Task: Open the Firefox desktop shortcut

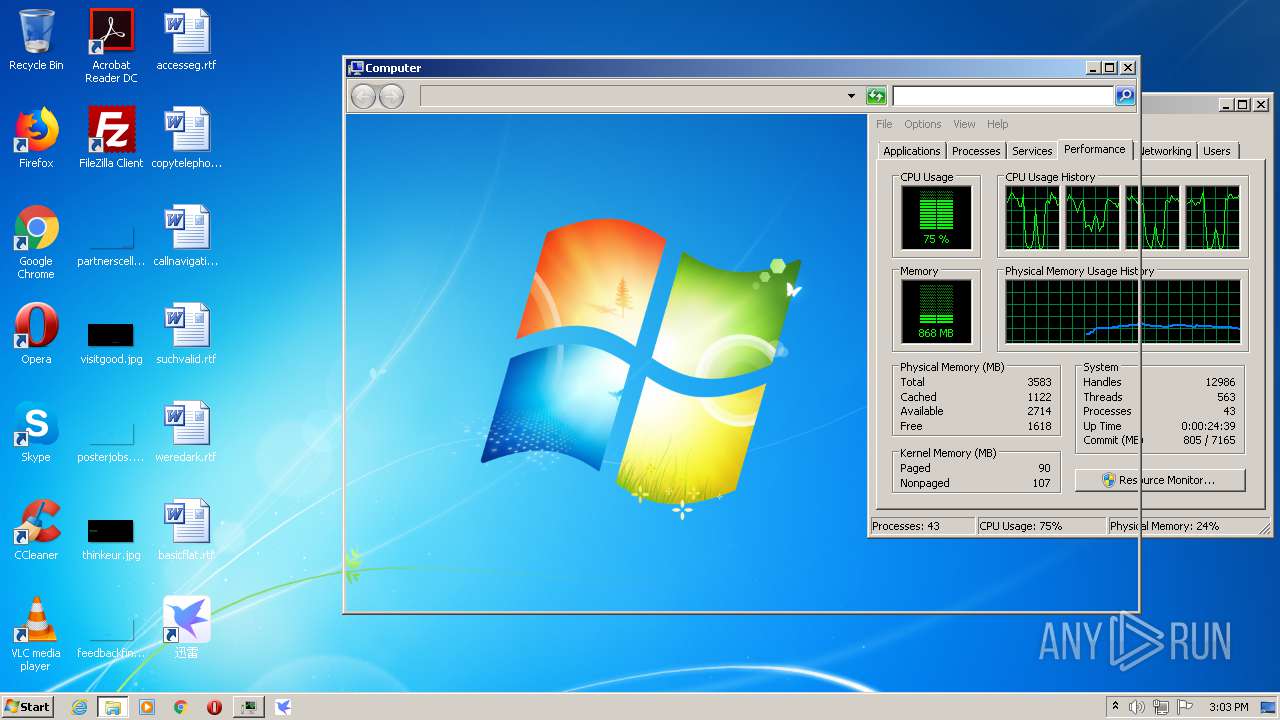Action: point(36,138)
